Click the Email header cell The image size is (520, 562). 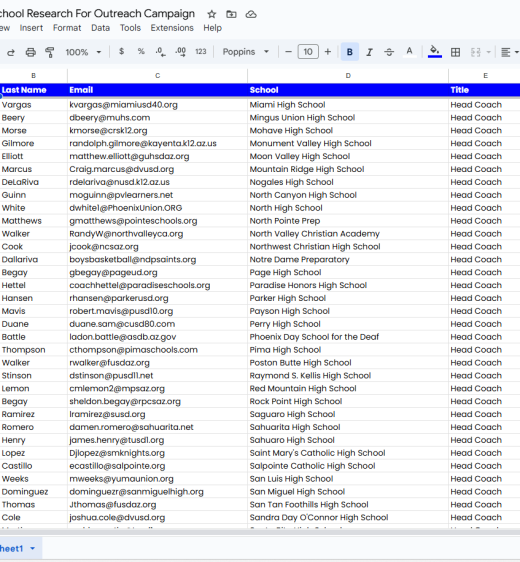click(157, 90)
